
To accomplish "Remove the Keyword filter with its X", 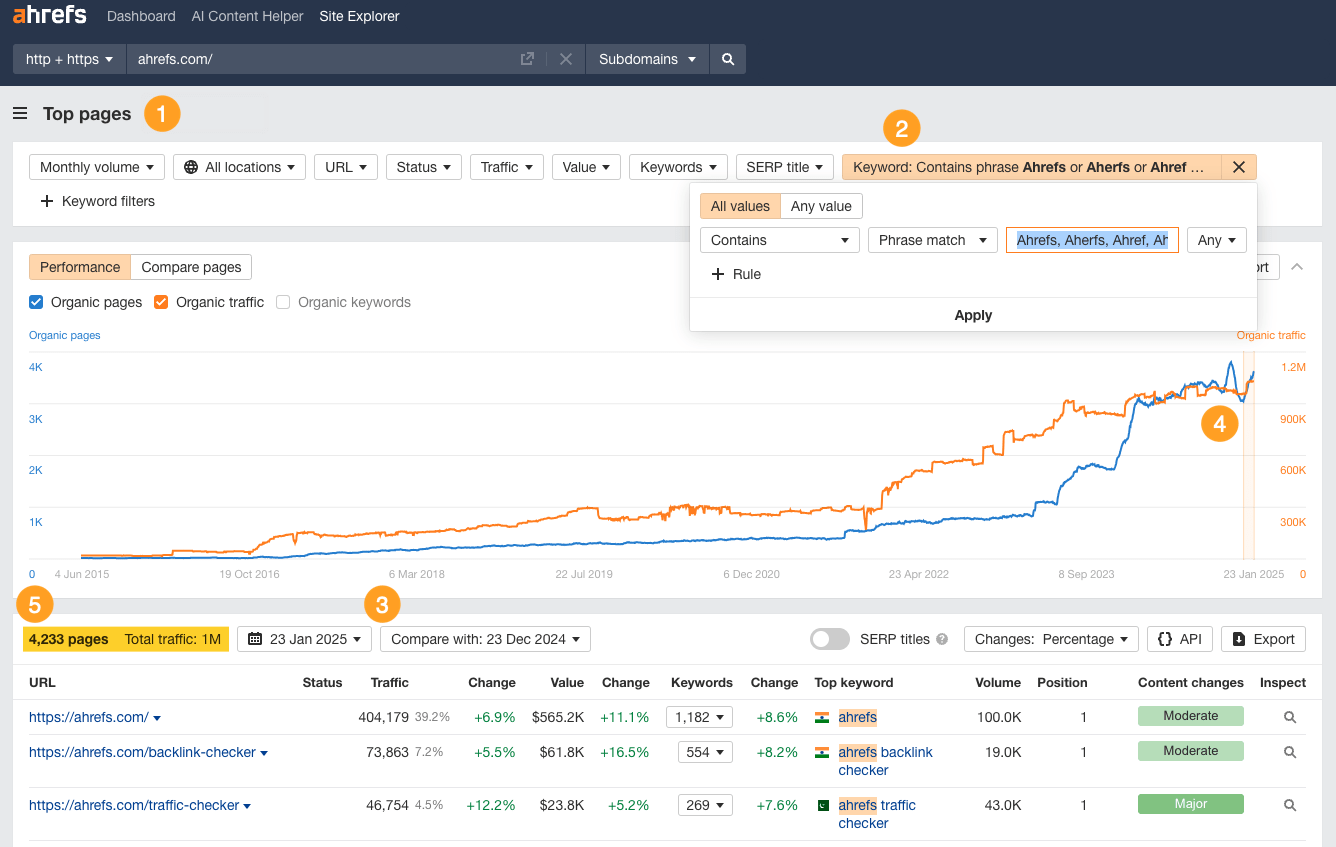I will (x=1239, y=166).
